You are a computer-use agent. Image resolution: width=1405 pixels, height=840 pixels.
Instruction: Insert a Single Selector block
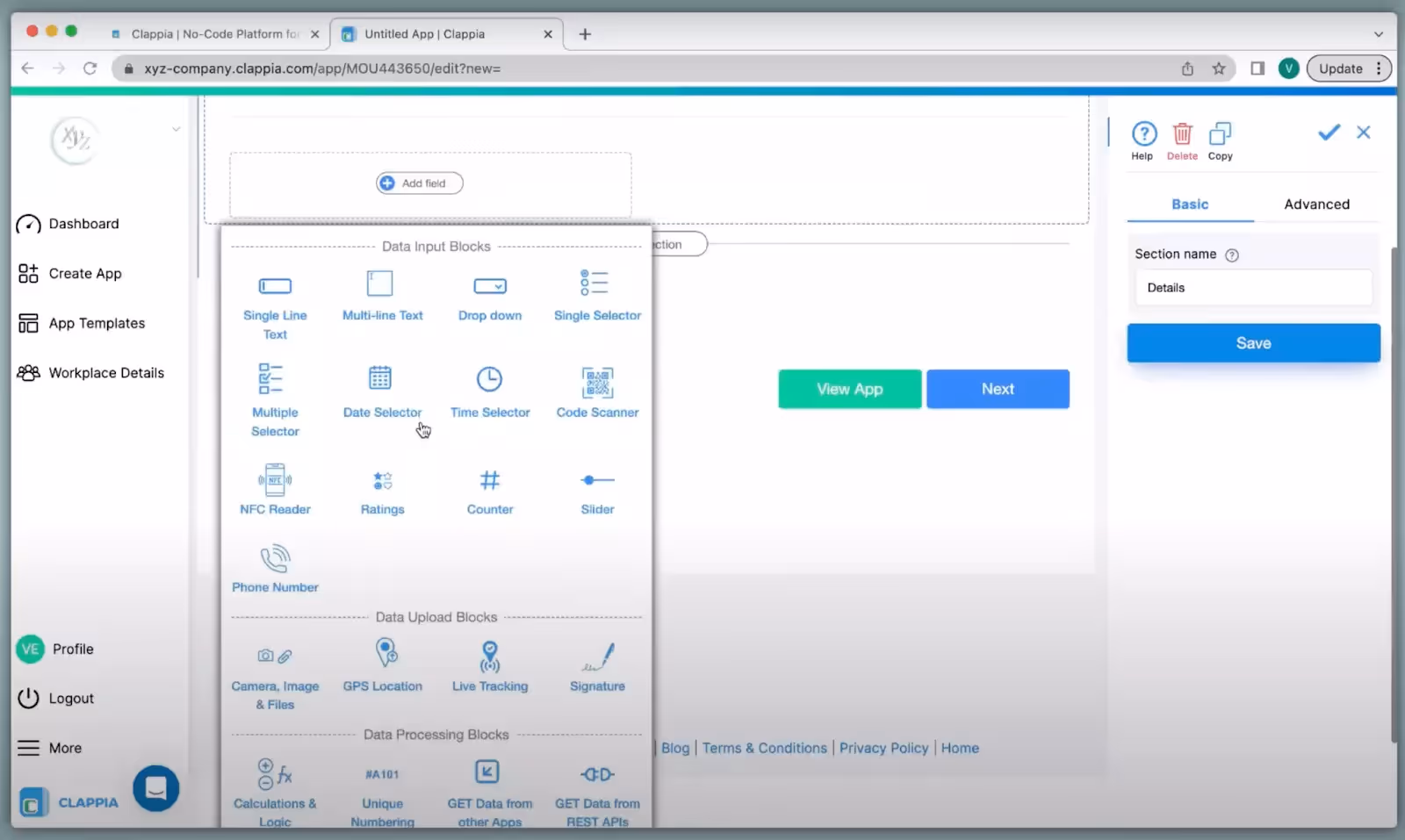tap(597, 297)
